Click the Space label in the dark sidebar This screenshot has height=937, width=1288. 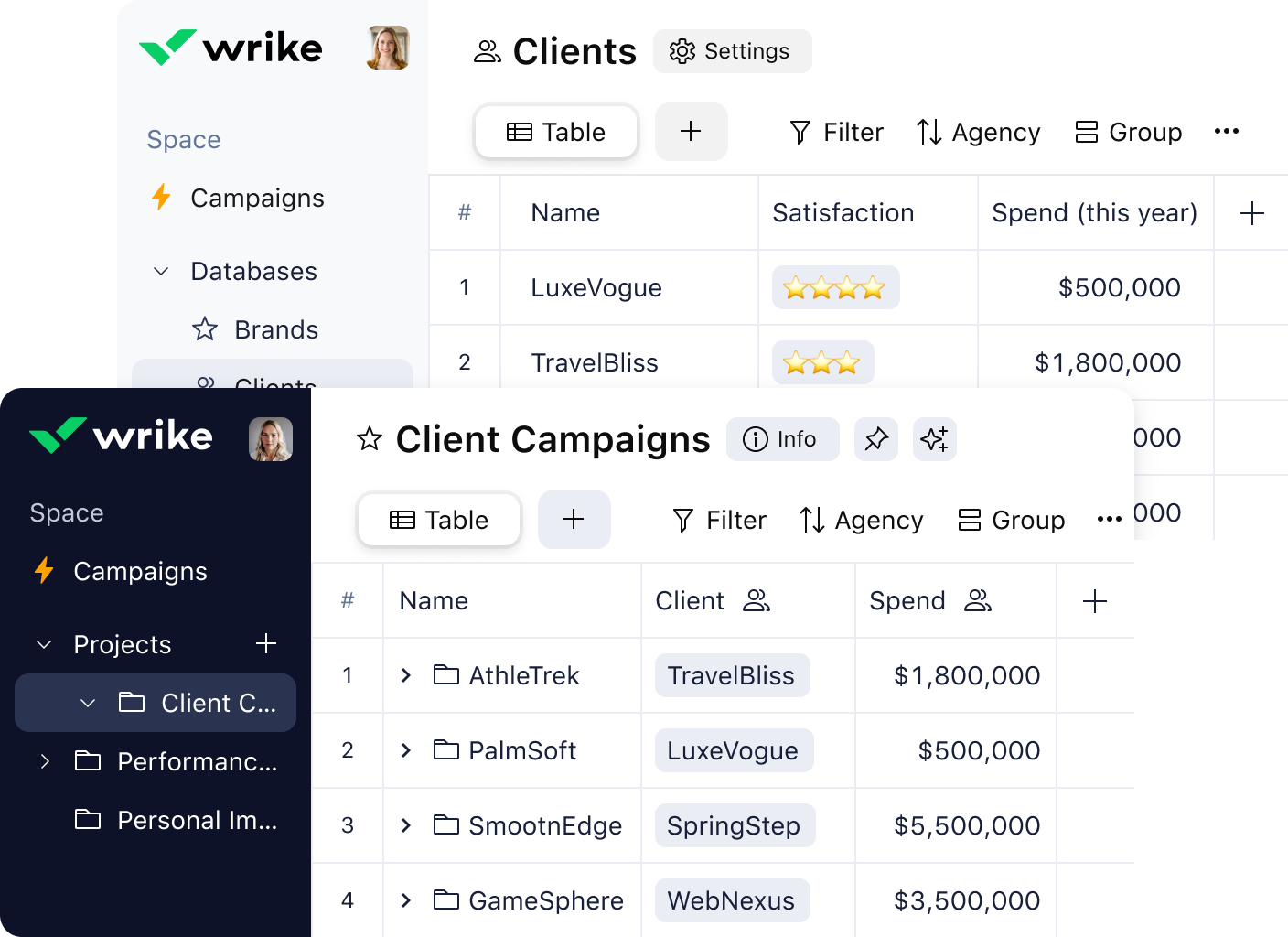coord(67,513)
